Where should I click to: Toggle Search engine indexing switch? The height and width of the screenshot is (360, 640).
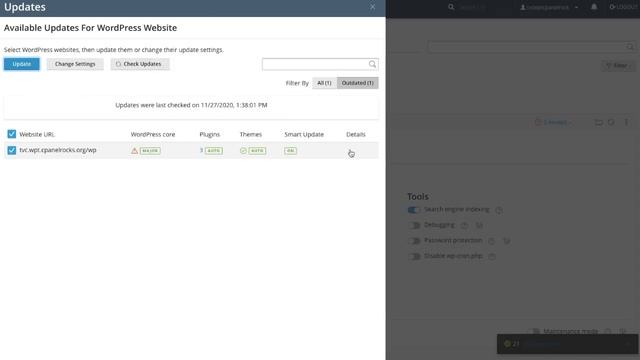414,210
